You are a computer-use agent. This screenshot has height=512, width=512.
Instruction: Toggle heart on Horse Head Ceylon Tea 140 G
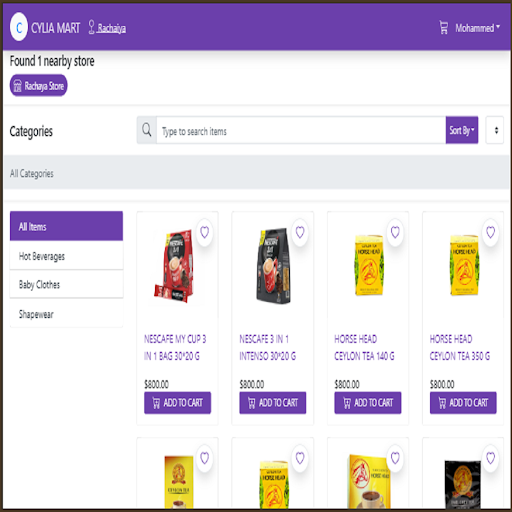tap(395, 232)
